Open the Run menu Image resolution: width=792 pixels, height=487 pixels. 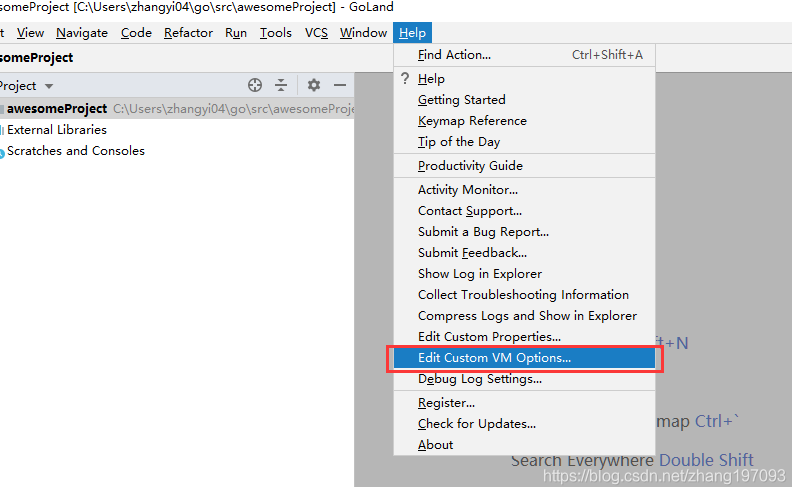[x=236, y=33]
